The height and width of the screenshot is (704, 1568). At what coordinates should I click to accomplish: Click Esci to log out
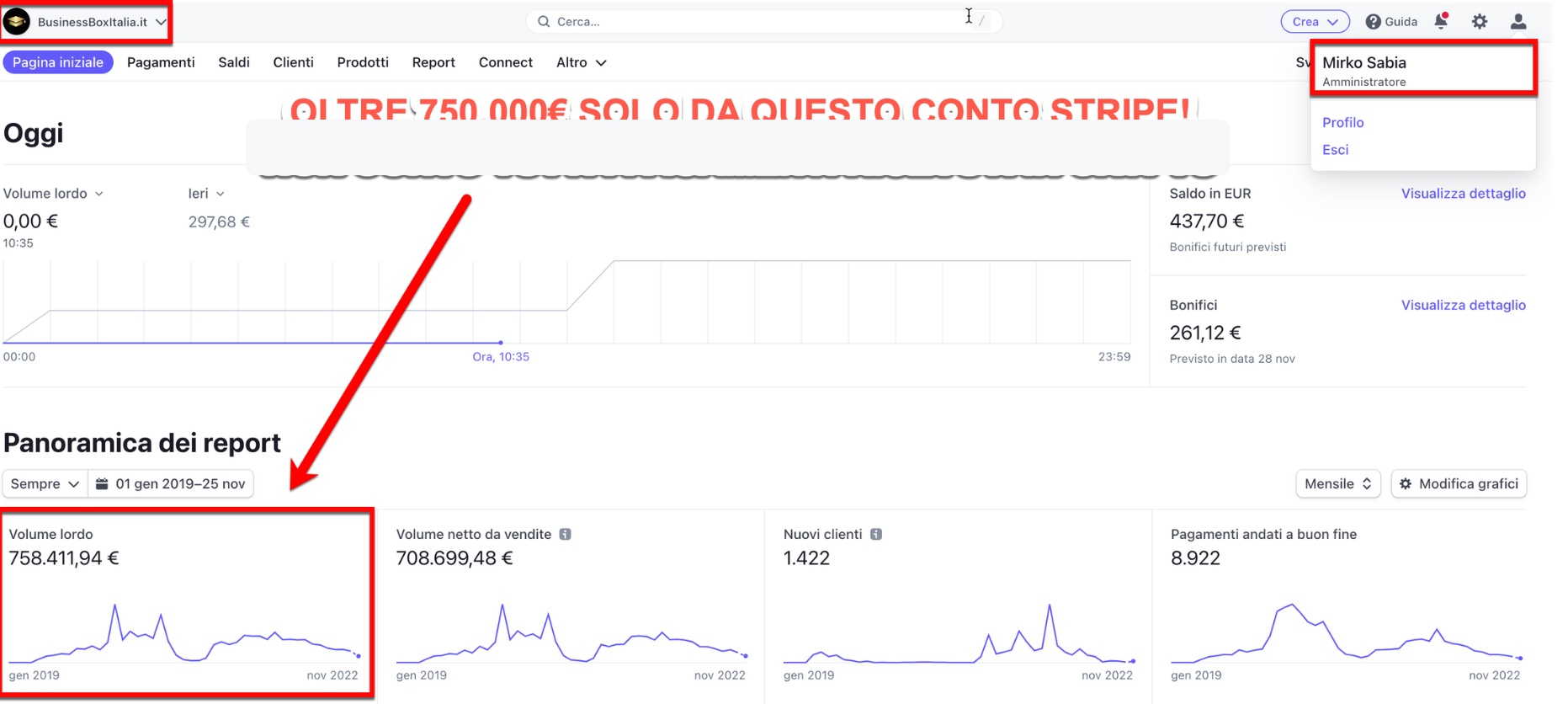[1335, 149]
